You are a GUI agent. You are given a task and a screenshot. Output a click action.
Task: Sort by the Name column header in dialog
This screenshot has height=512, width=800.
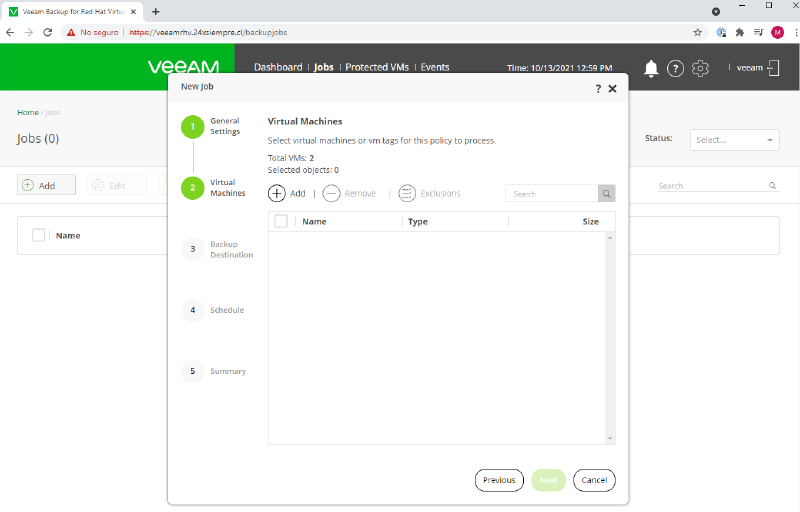[x=314, y=222]
